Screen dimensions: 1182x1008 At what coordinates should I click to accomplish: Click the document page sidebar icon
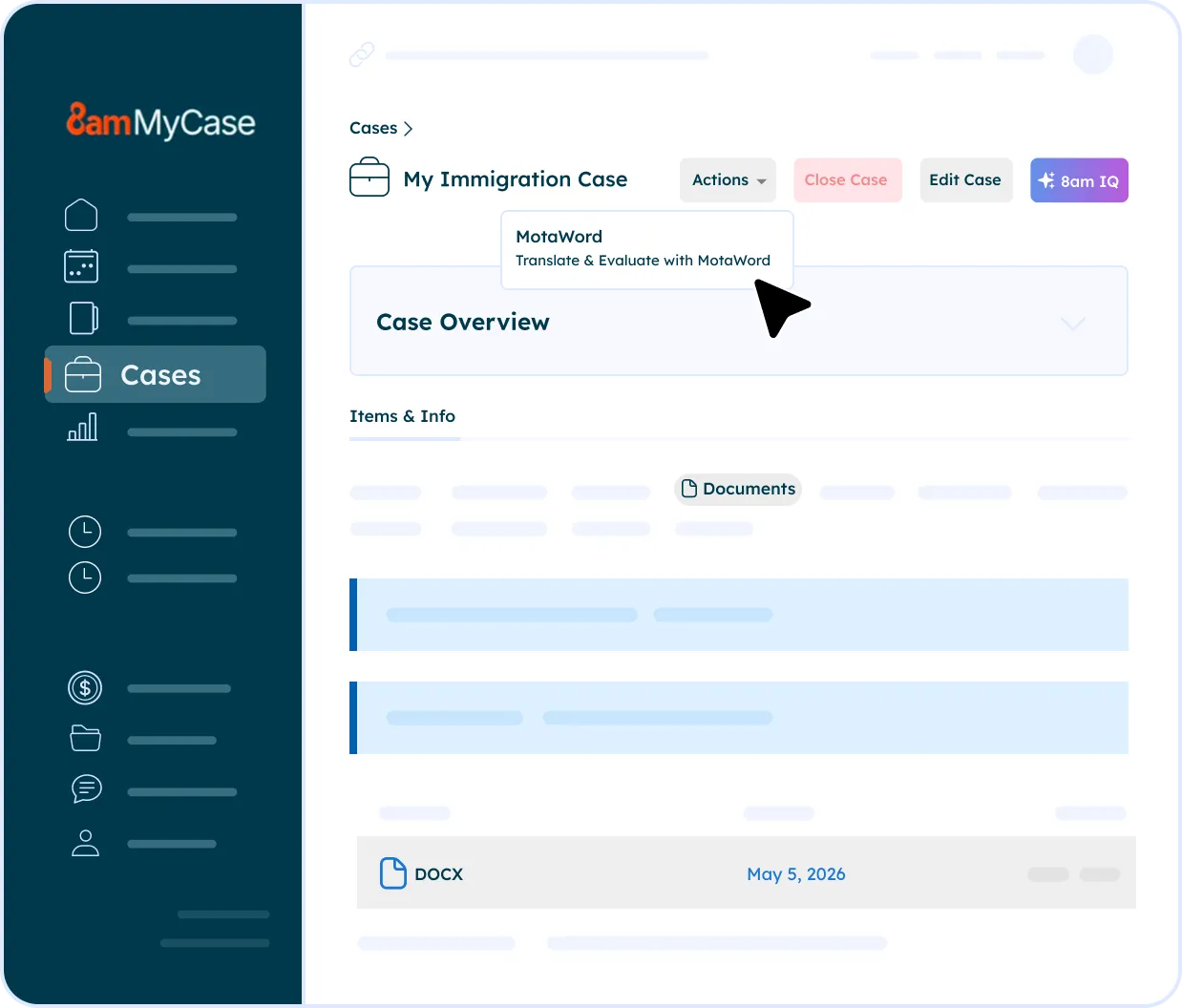pos(84,318)
